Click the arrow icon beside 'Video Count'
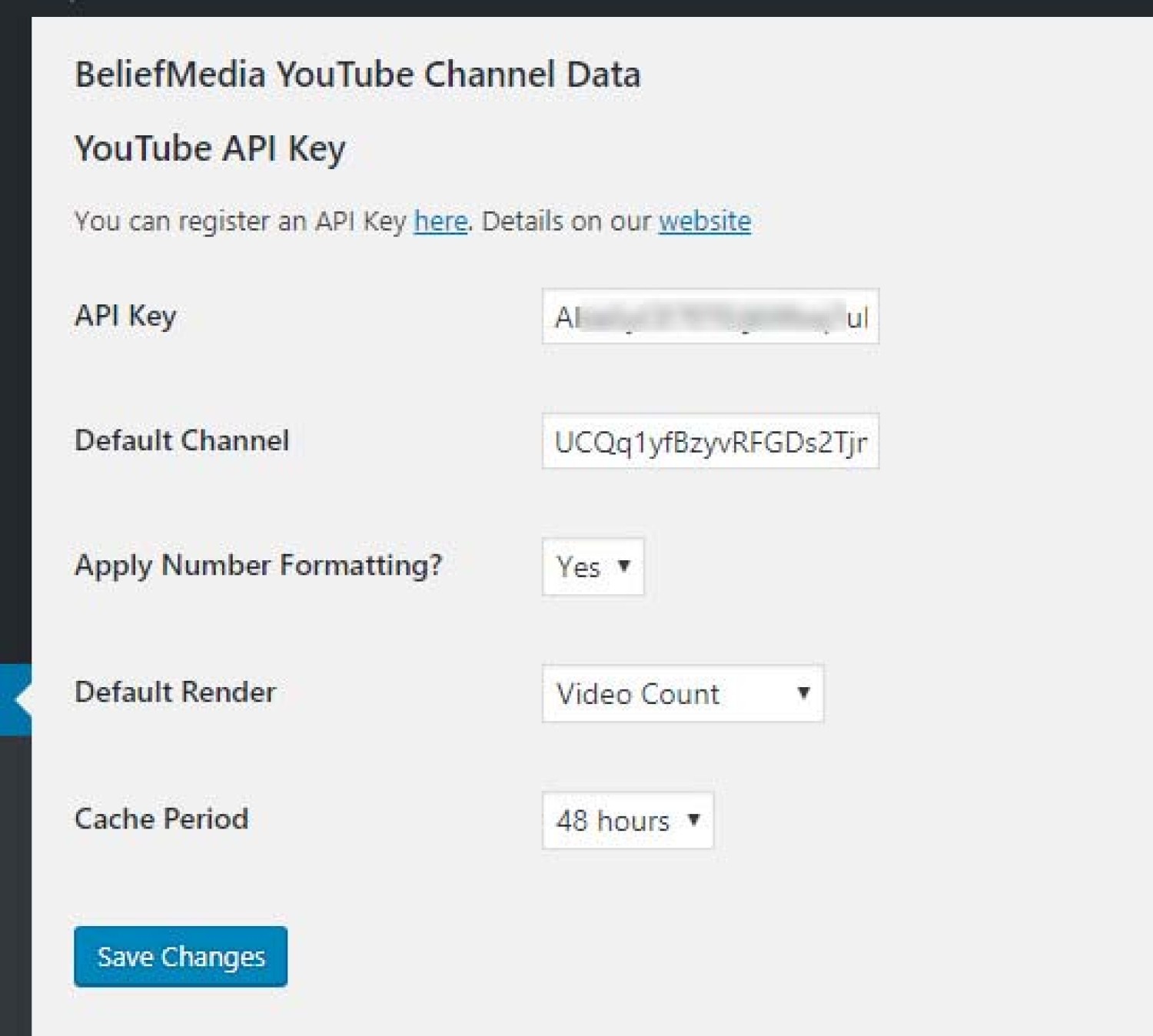 [803, 692]
